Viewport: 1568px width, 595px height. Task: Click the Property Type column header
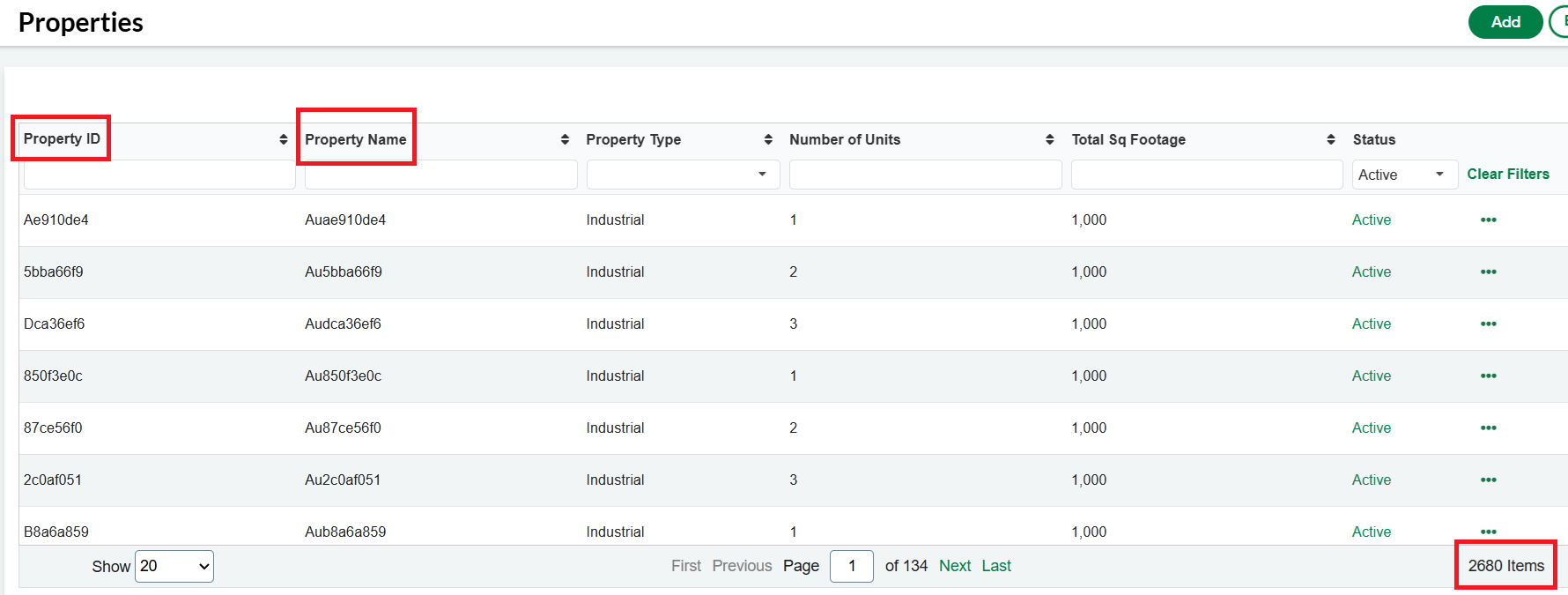point(633,139)
